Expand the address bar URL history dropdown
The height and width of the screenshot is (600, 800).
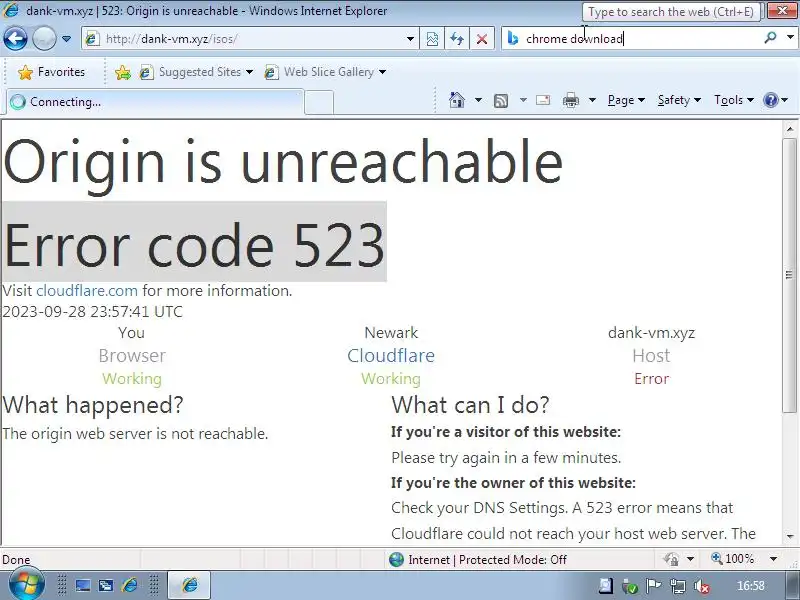click(410, 39)
